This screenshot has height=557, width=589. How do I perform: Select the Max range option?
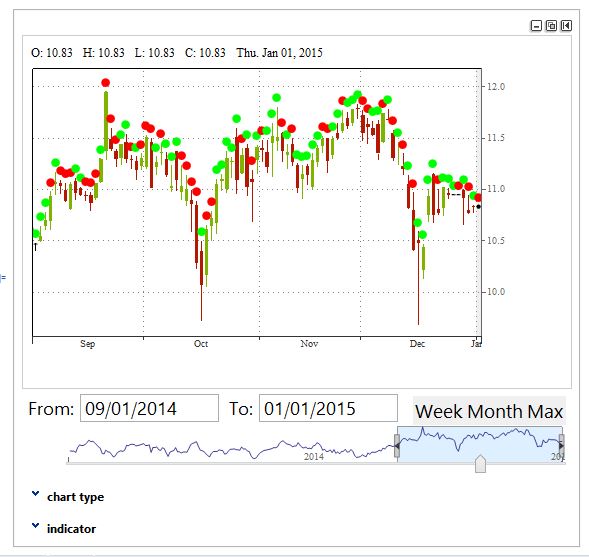click(545, 411)
